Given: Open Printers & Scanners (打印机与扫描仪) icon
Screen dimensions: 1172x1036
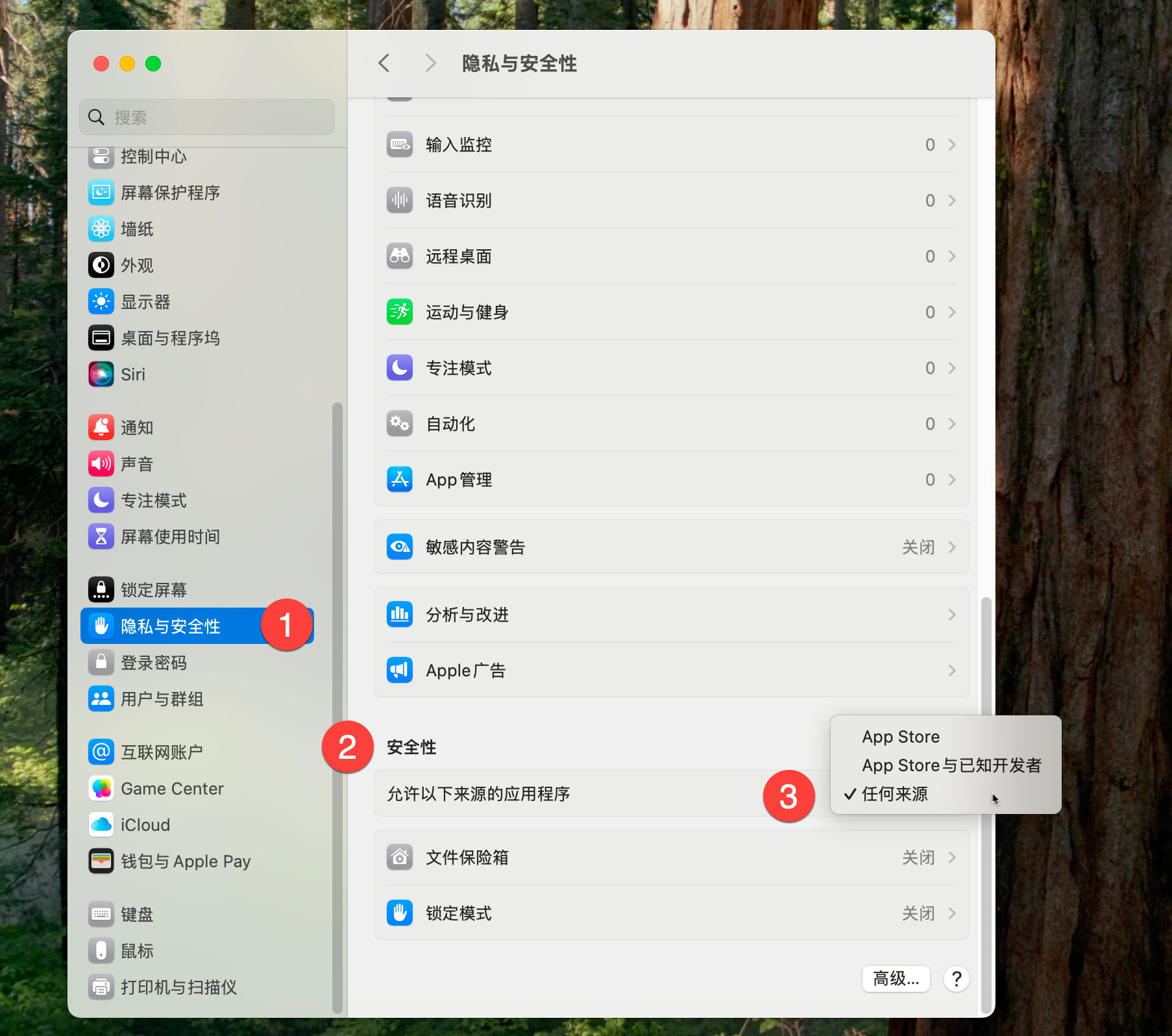Looking at the screenshot, I should [101, 987].
